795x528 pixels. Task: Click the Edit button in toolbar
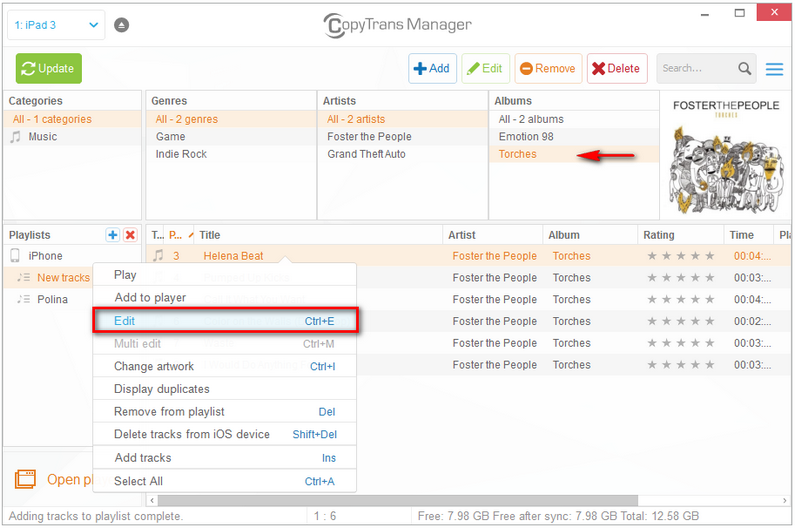(x=485, y=68)
